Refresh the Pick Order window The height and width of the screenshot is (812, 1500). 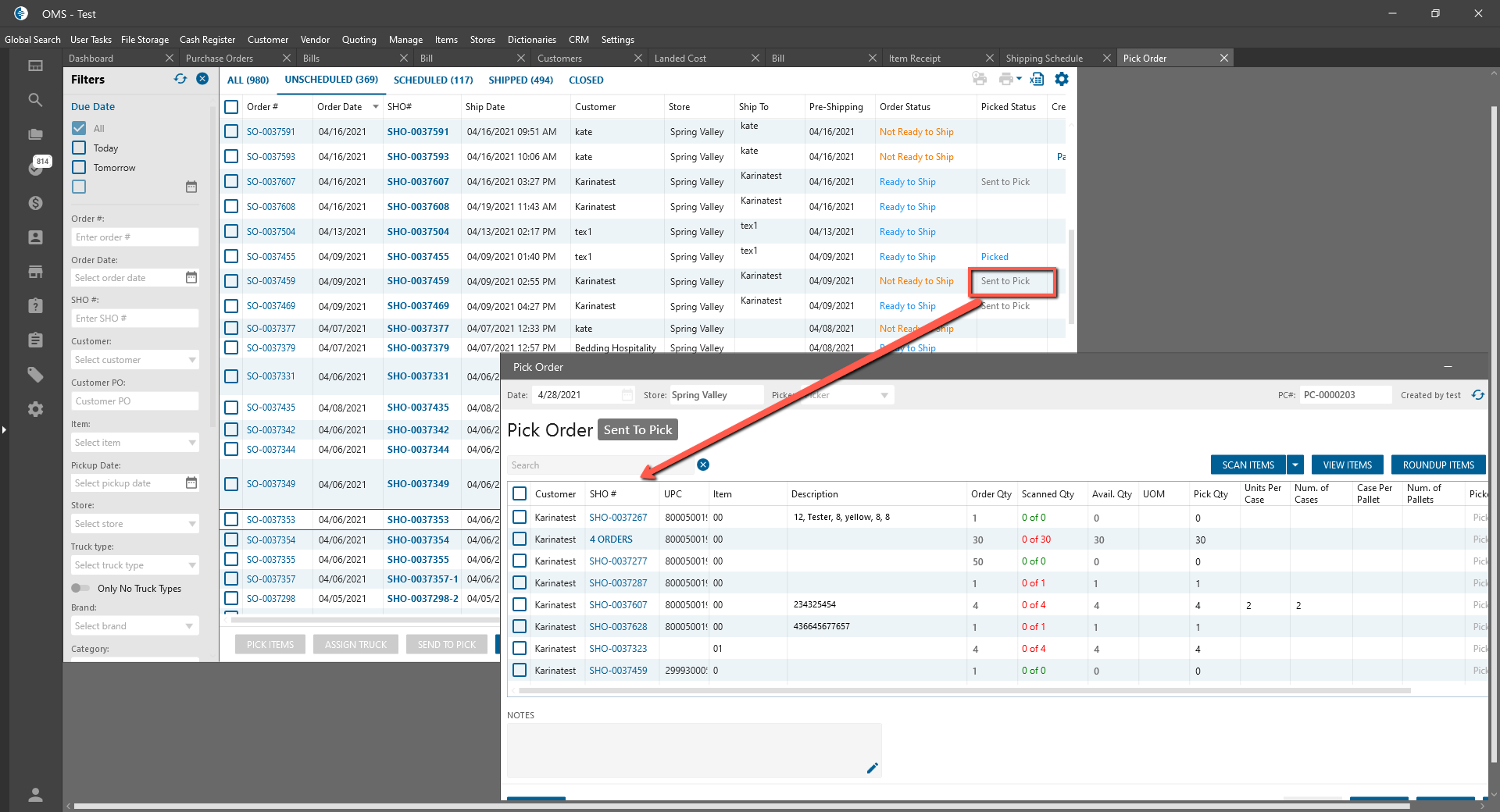1478,395
